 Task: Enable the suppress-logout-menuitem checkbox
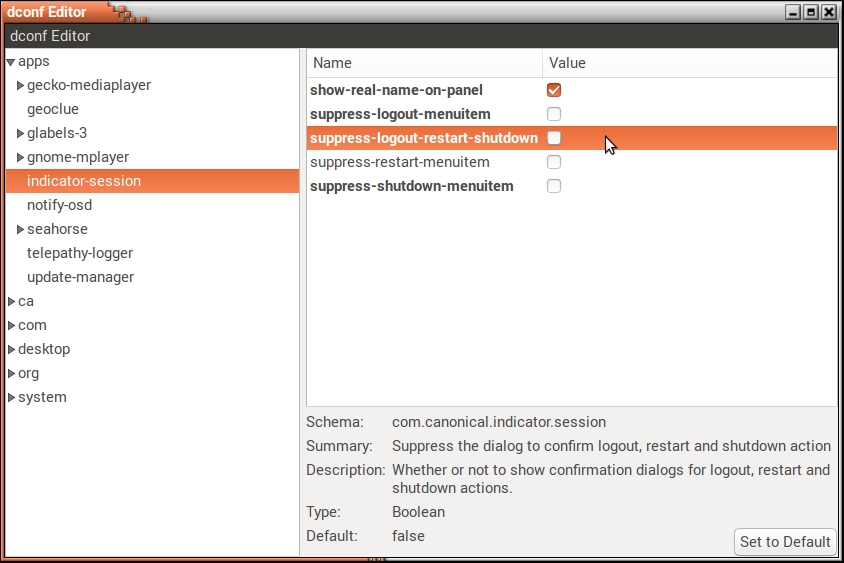tap(554, 114)
